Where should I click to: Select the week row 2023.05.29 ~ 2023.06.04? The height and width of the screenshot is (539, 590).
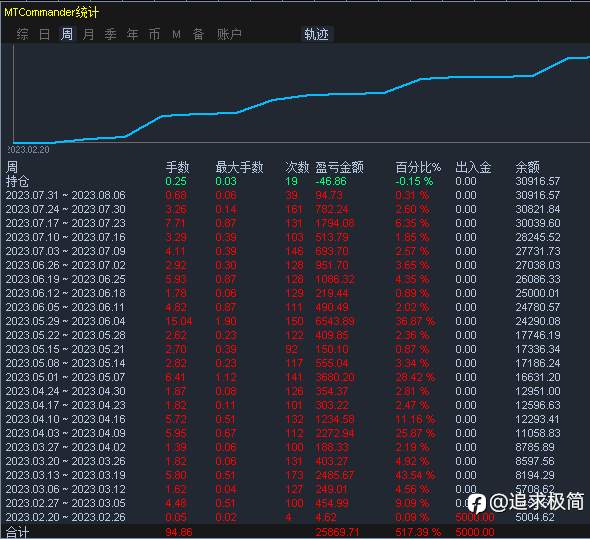point(283,321)
